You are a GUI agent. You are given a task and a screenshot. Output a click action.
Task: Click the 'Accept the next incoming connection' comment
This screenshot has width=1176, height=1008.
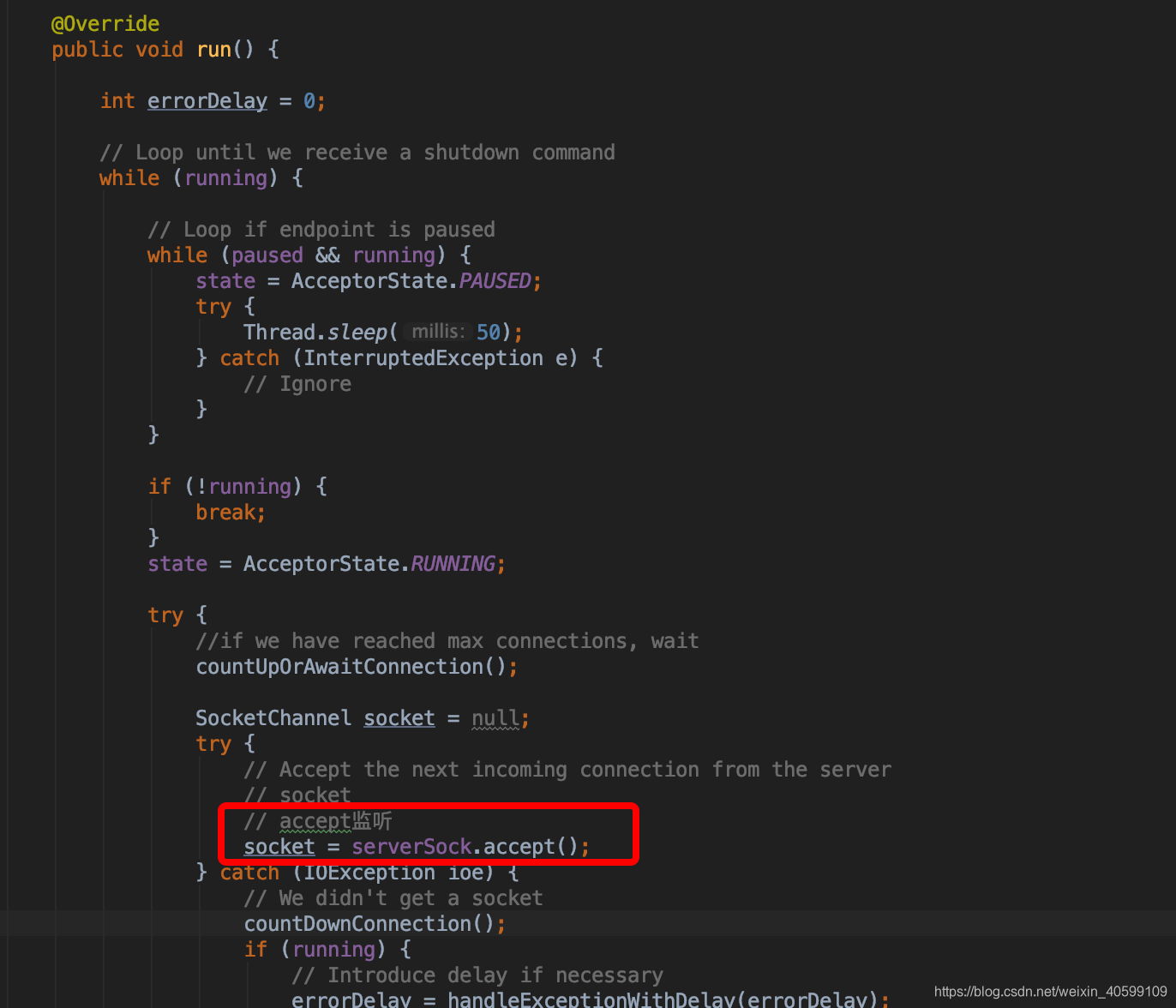pos(567,770)
